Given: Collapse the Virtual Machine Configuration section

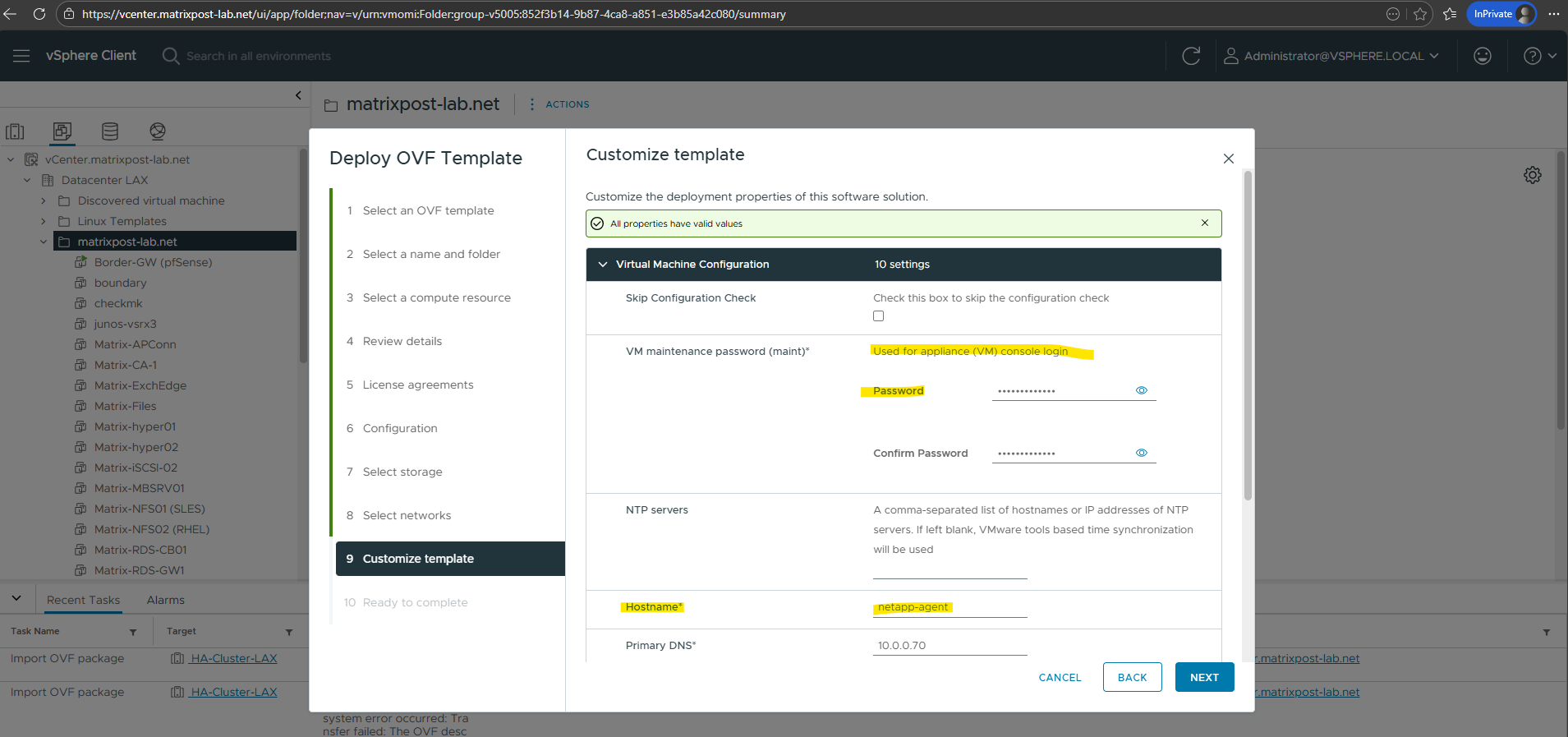Looking at the screenshot, I should [x=603, y=265].
